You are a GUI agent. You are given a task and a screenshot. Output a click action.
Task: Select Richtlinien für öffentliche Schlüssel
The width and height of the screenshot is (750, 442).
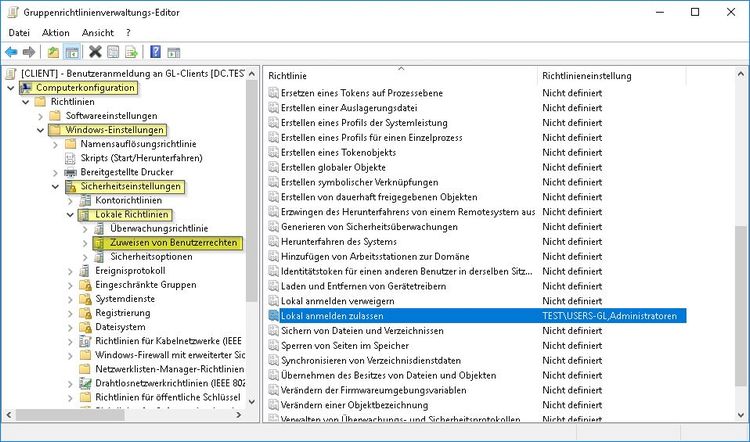(167, 397)
